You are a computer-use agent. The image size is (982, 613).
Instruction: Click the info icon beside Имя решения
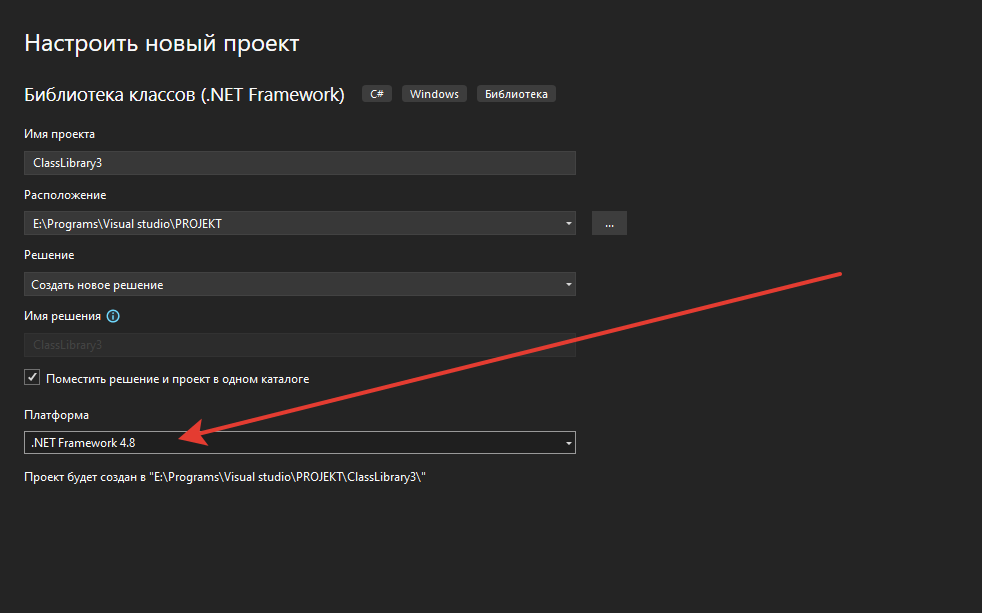point(113,316)
